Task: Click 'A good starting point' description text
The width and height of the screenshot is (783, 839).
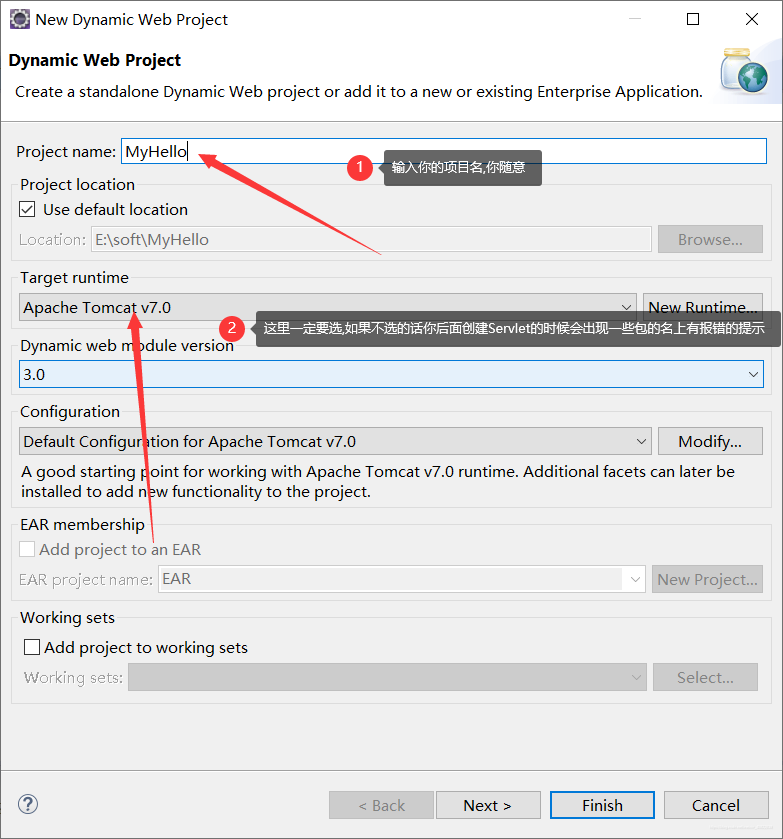Action: [377, 482]
